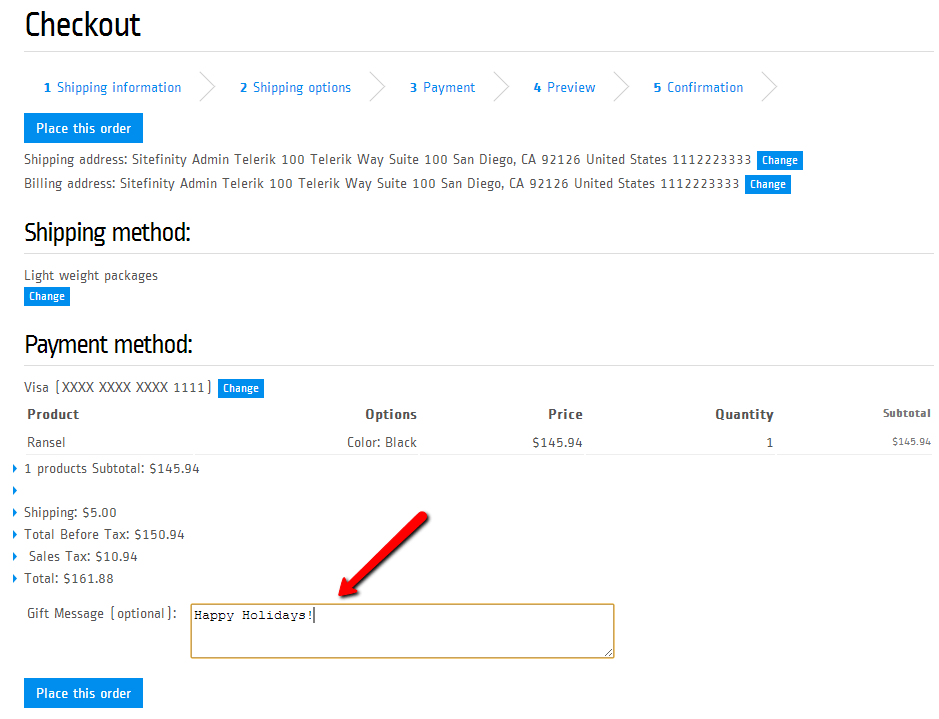939x719 pixels.
Task: Expand the Sales Tax arrow
Action: tap(15, 557)
